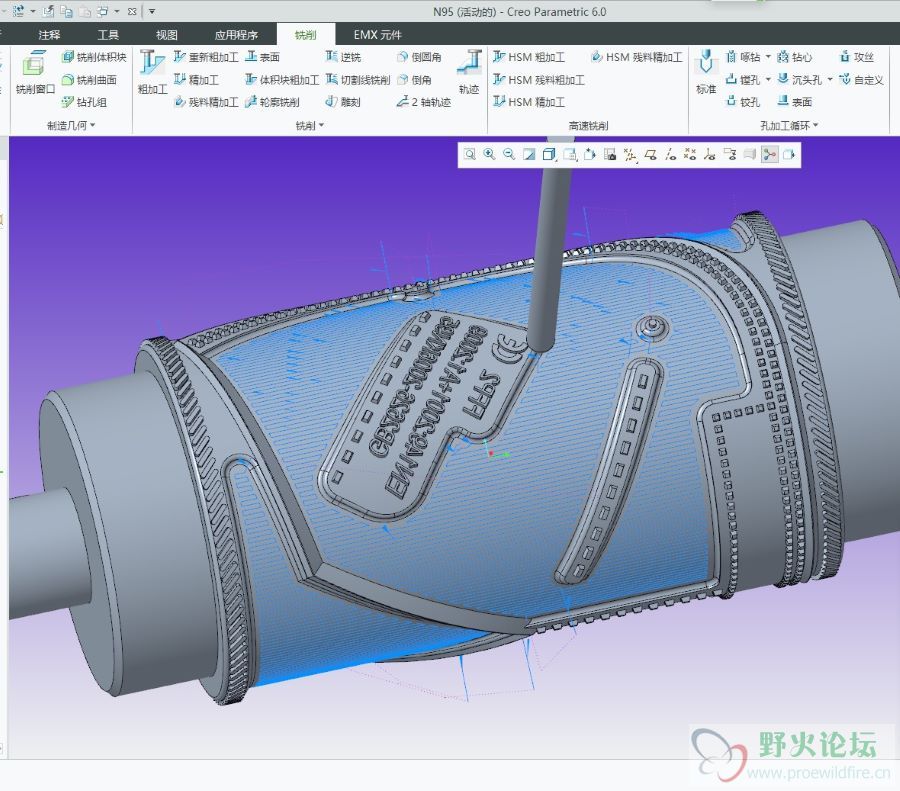This screenshot has width=900, height=791.
Task: Select HSM 残料粗加工
Action: coord(538,79)
